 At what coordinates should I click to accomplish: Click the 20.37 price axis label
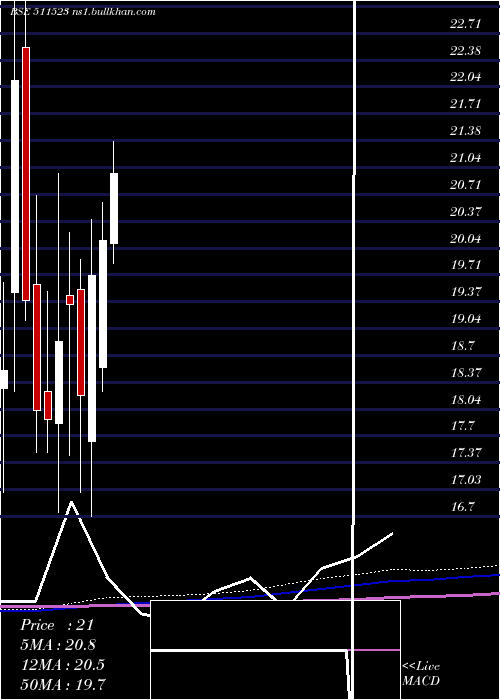click(466, 211)
